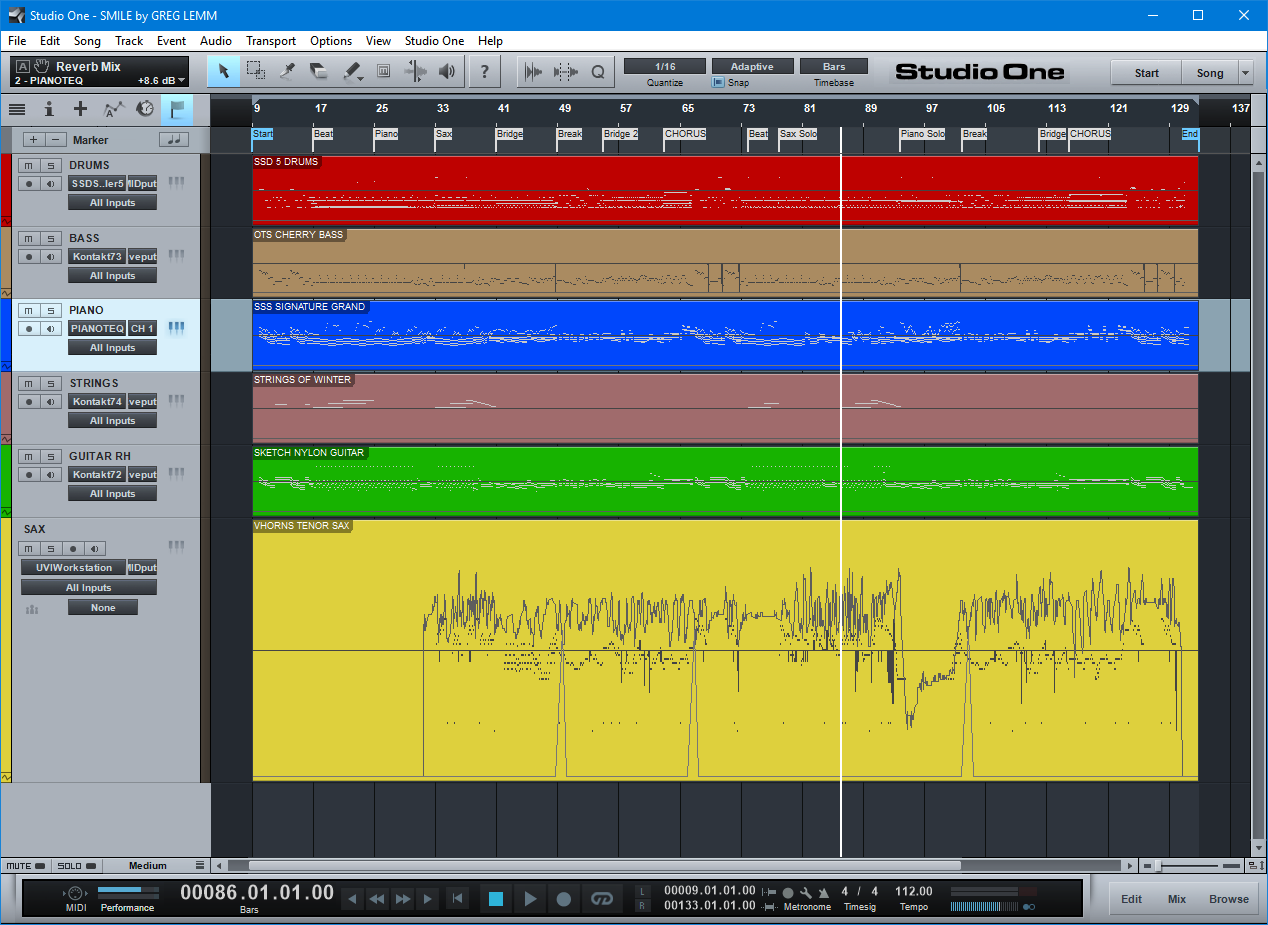Open the PIANOTEQ instrument dropdown
This screenshot has width=1268, height=925.
(x=97, y=329)
